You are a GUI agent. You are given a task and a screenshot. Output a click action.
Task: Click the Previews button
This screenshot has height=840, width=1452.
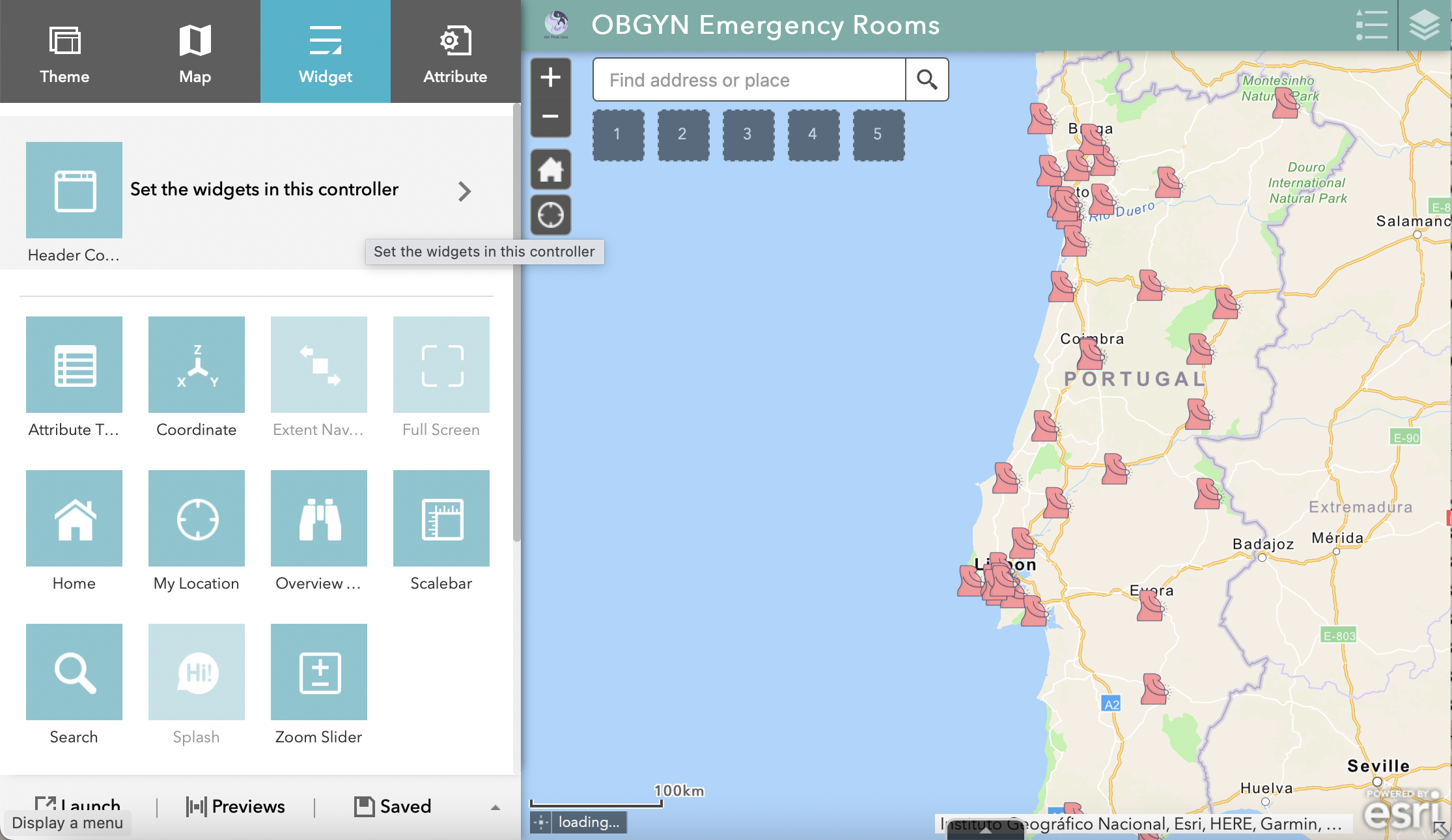pos(236,806)
